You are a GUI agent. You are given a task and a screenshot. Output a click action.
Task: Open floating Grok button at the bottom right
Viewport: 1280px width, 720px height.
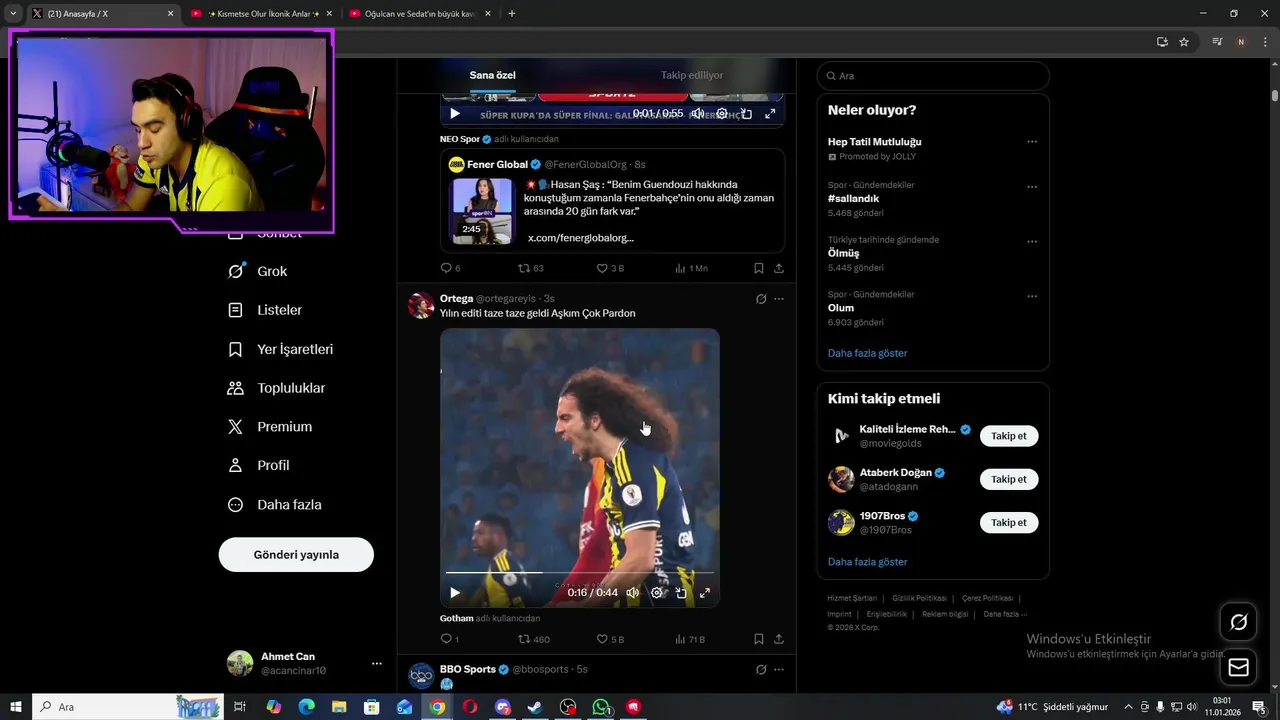[x=1238, y=622]
